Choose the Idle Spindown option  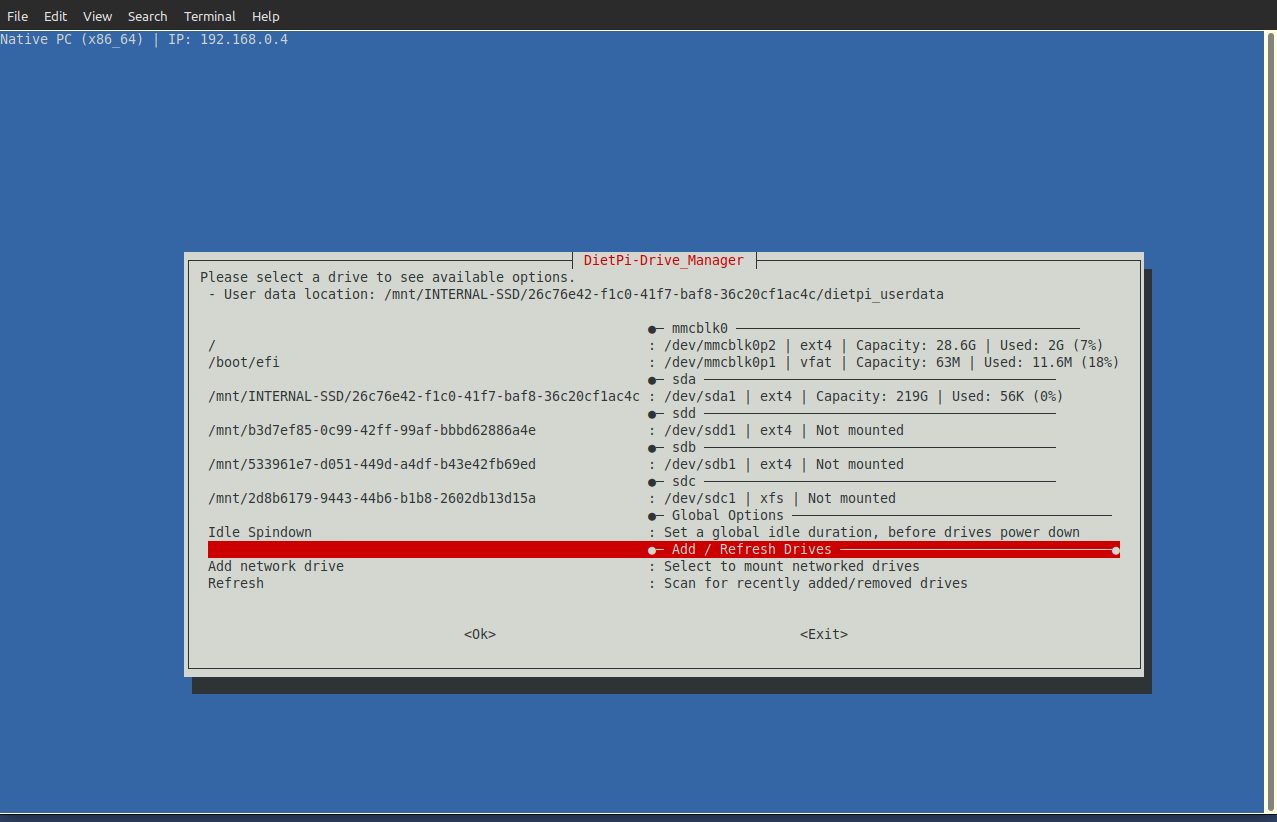(260, 532)
